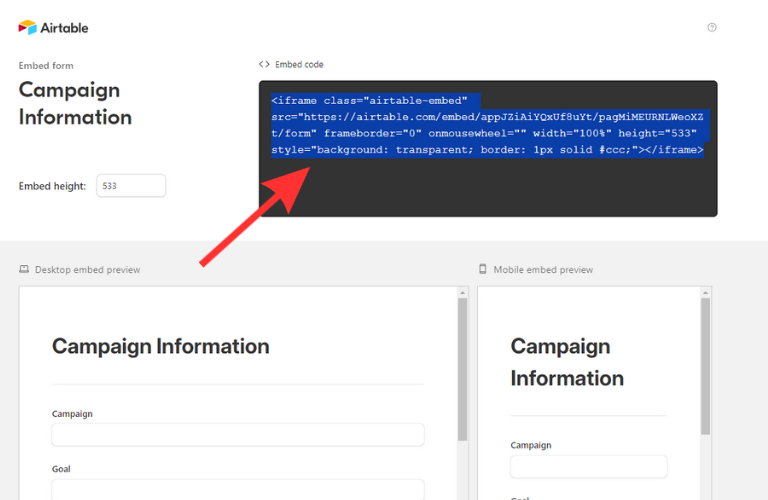The height and width of the screenshot is (500, 768).
Task: Click the "Embed height:" label
Action: coord(52,186)
